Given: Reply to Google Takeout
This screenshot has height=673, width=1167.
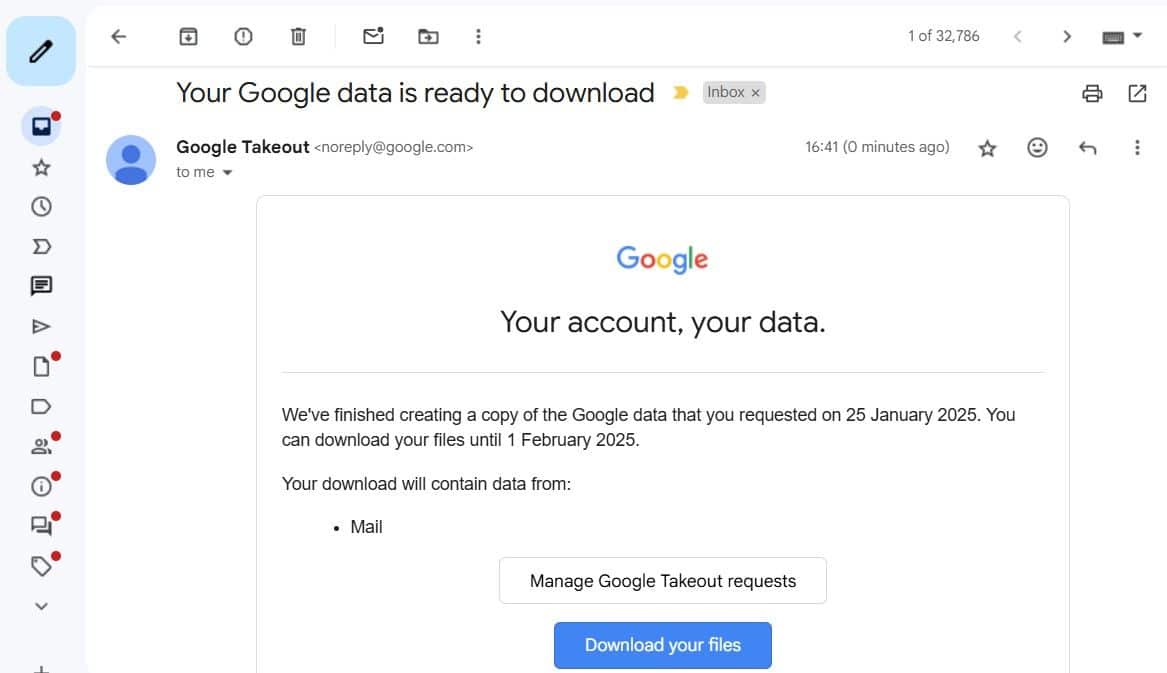Looking at the screenshot, I should click(1087, 147).
